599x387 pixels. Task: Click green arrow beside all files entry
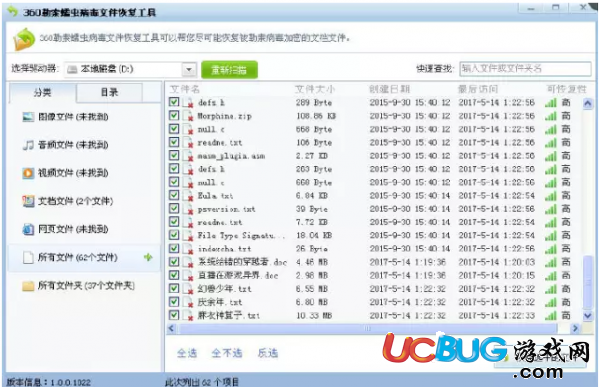148,257
